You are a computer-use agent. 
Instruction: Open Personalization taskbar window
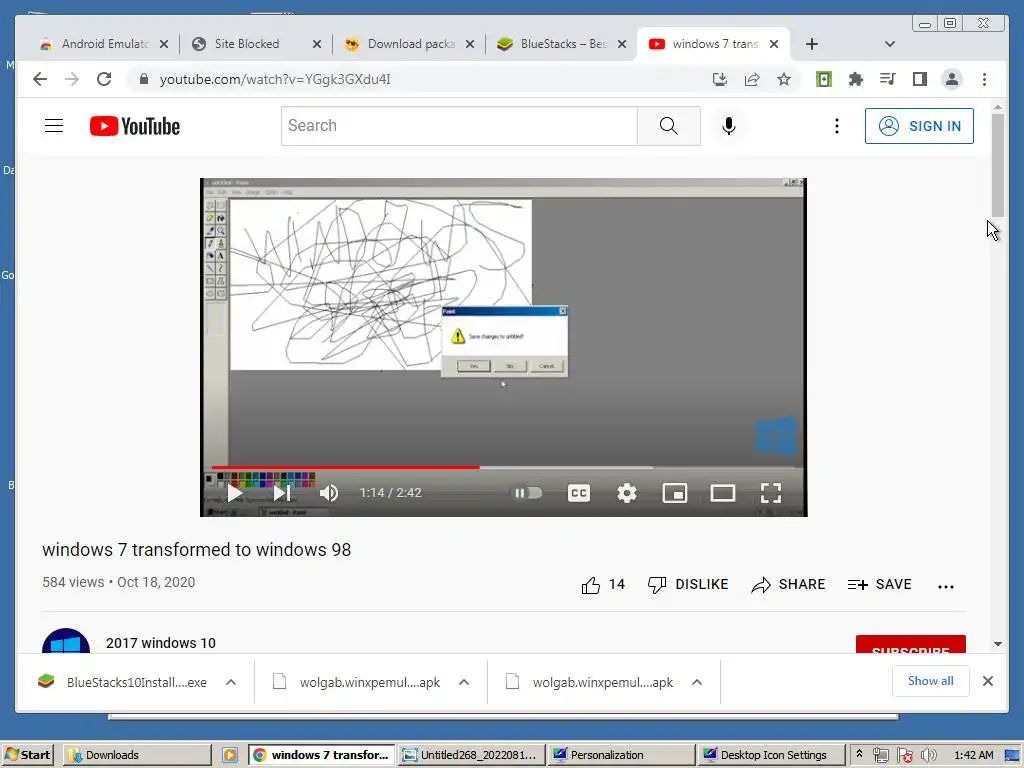[621, 755]
